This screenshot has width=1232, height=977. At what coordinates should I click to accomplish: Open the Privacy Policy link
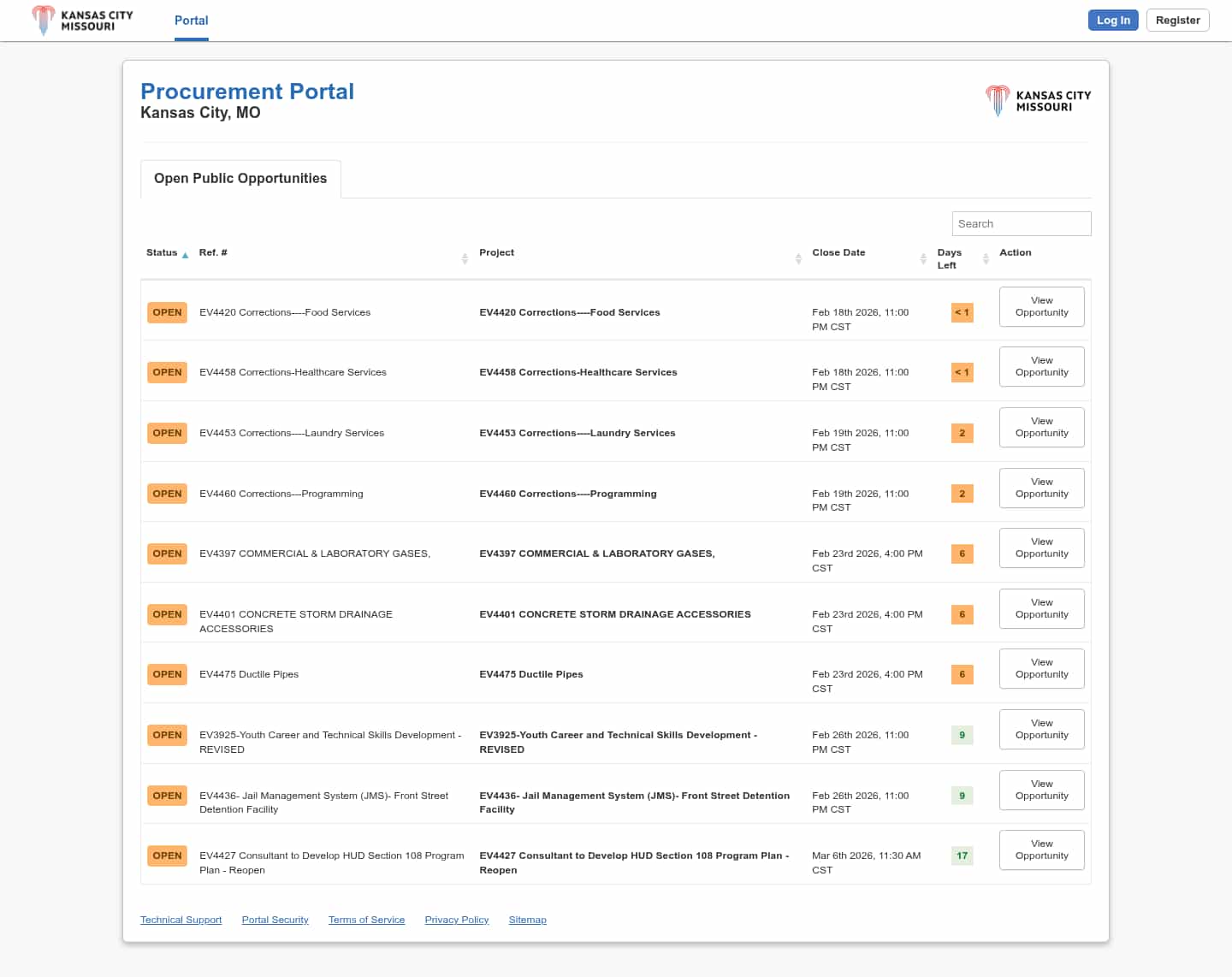(456, 920)
